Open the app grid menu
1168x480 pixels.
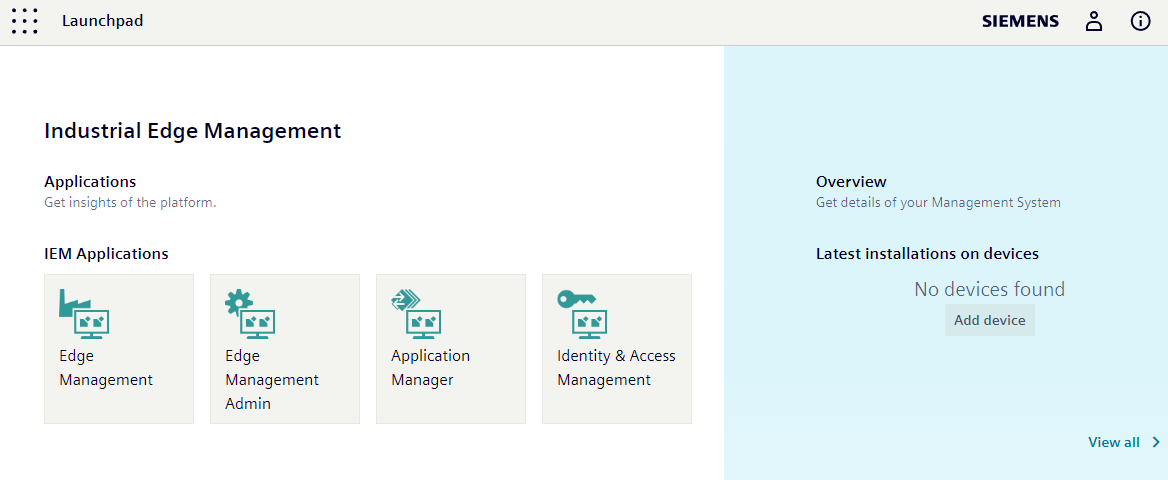(25, 21)
